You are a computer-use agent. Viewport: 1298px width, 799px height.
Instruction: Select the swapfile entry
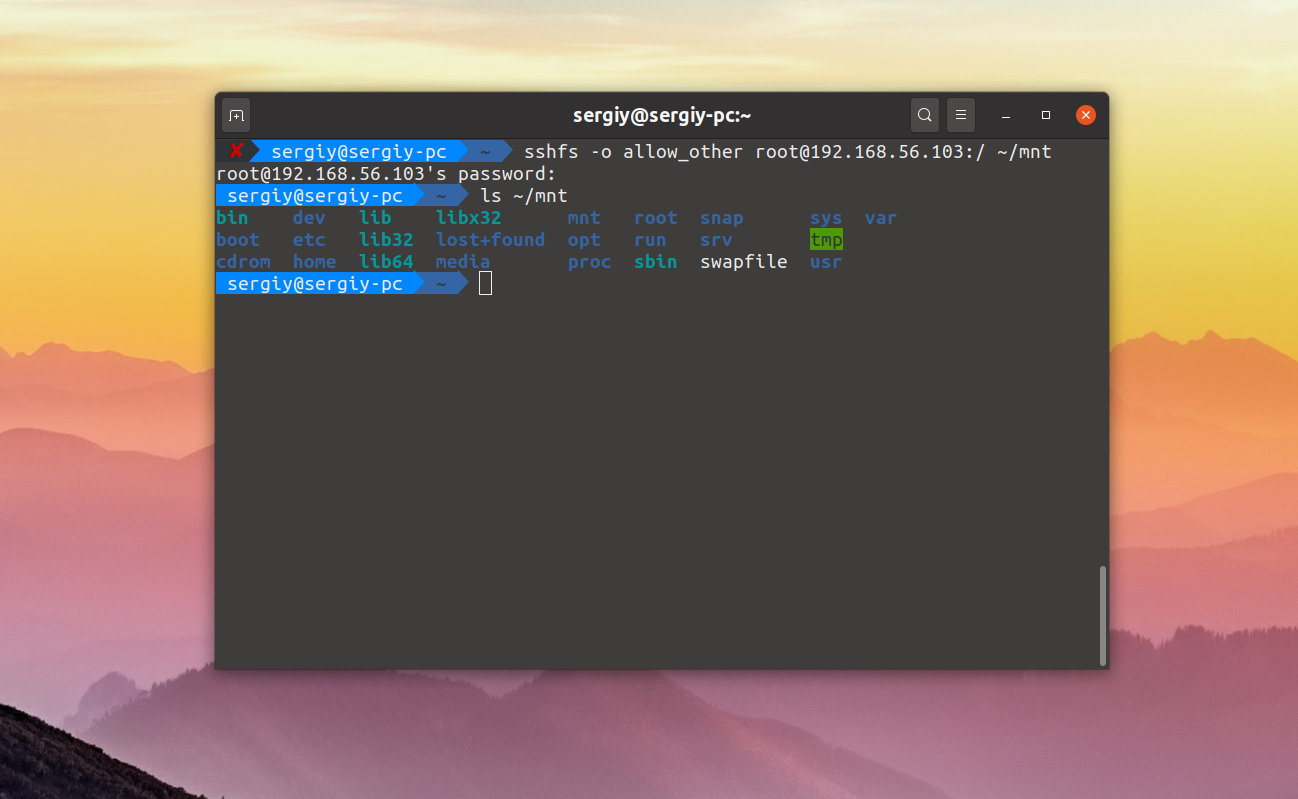(x=744, y=262)
